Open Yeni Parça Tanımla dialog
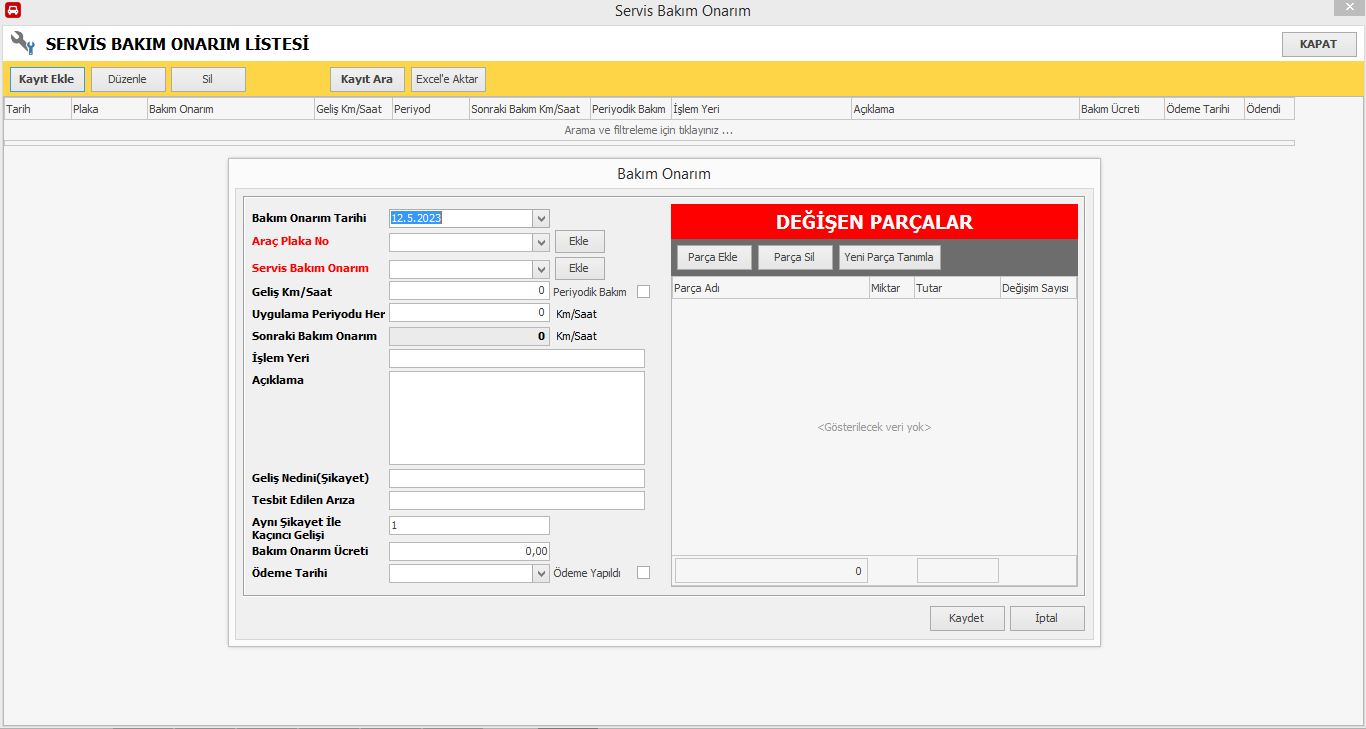Image resolution: width=1366 pixels, height=729 pixels. click(x=889, y=258)
